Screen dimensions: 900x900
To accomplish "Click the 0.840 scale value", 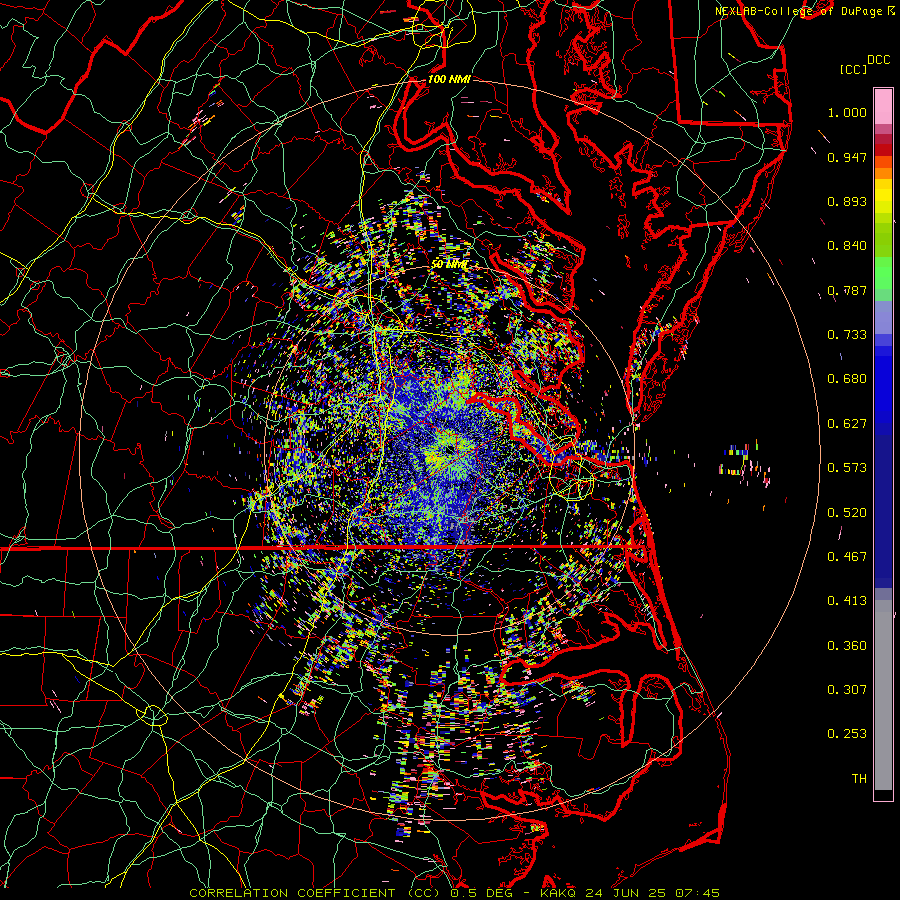I will click(x=847, y=246).
